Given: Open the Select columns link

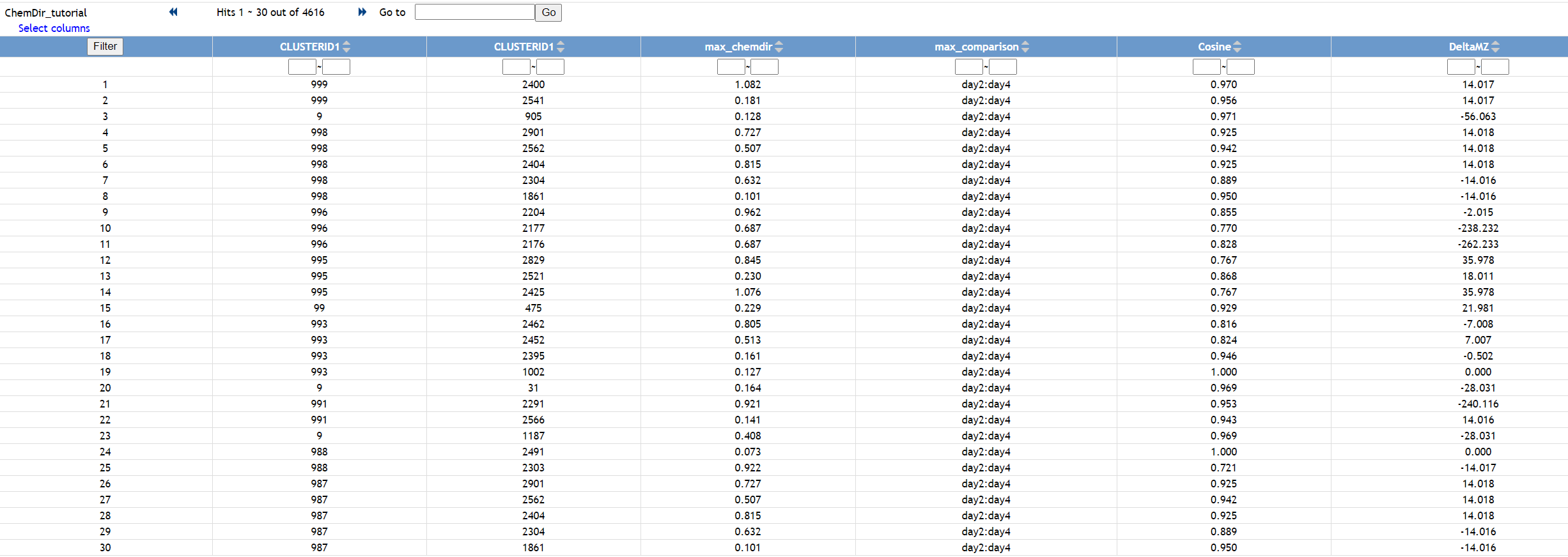Looking at the screenshot, I should click(54, 28).
